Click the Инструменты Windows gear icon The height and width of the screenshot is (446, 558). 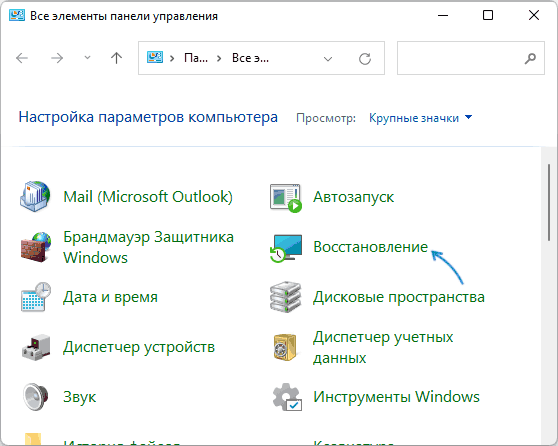(287, 397)
